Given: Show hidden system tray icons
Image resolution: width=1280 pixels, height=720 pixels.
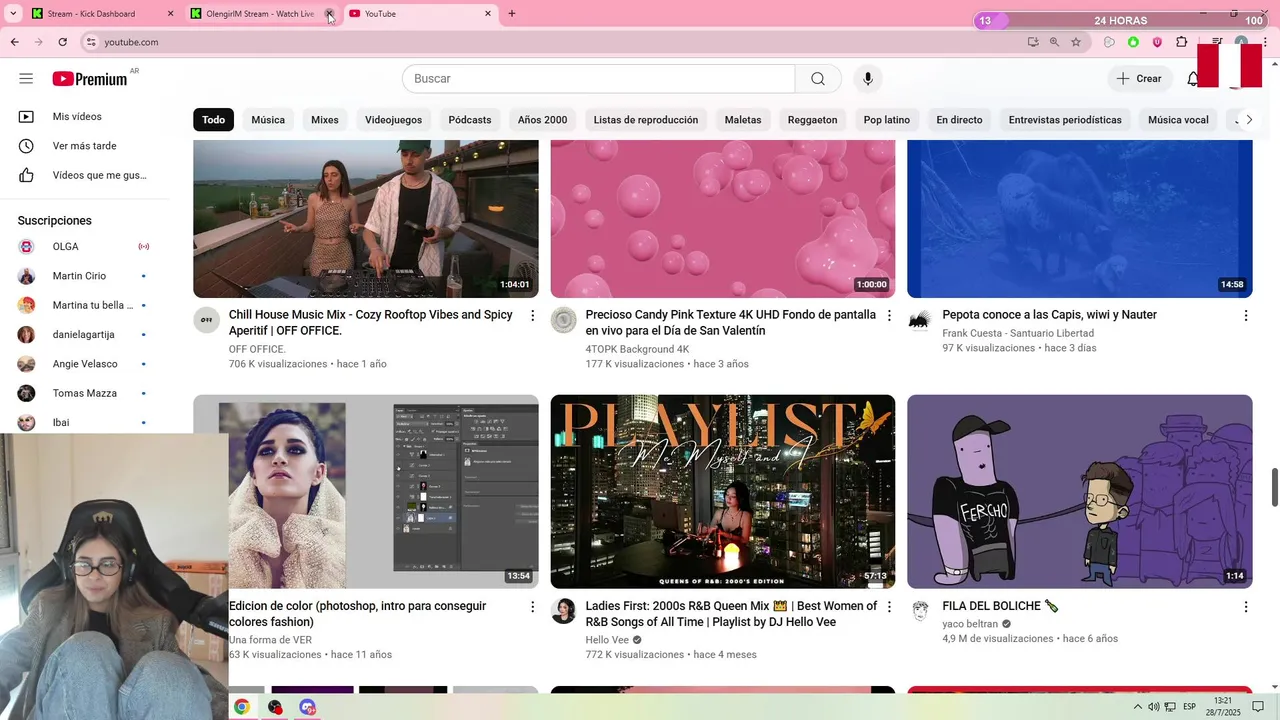Looking at the screenshot, I should (x=1138, y=707).
